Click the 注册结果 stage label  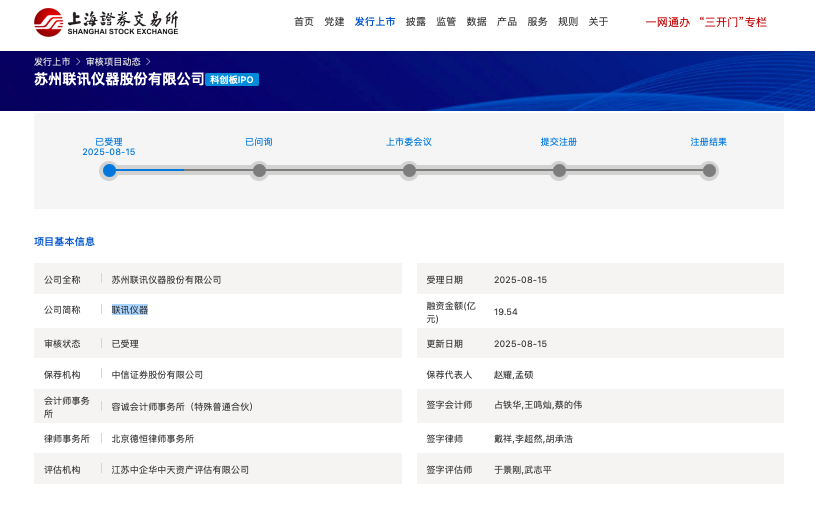708,142
